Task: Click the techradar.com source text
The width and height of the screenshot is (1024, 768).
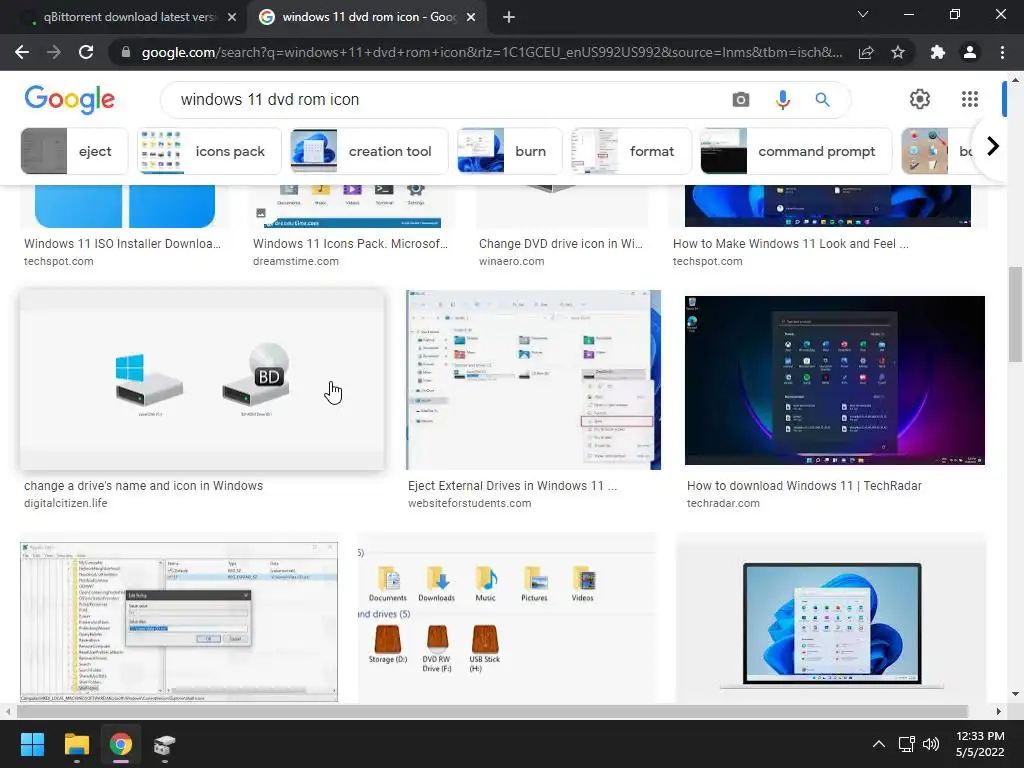Action: (x=724, y=504)
